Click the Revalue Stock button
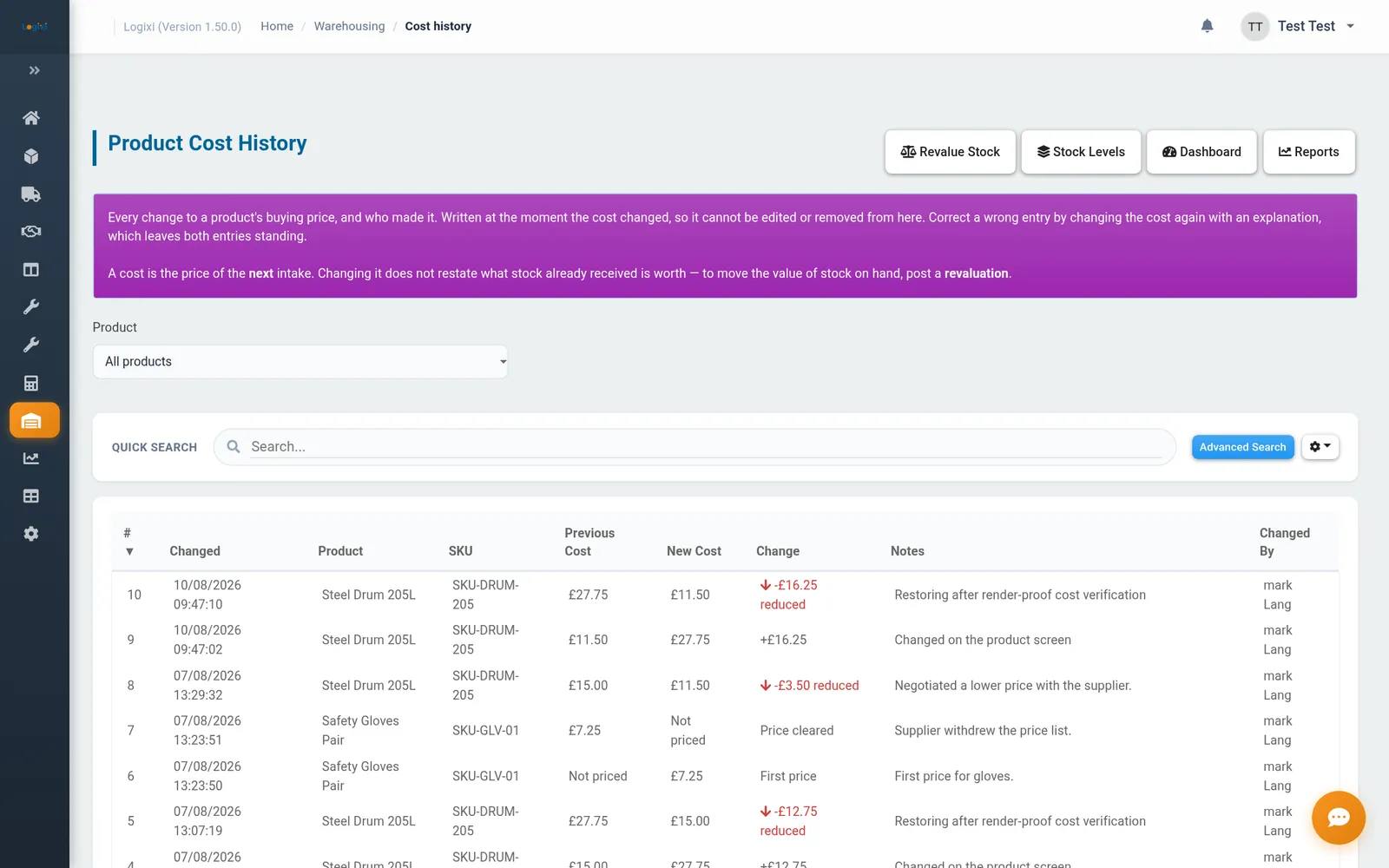 pos(950,152)
